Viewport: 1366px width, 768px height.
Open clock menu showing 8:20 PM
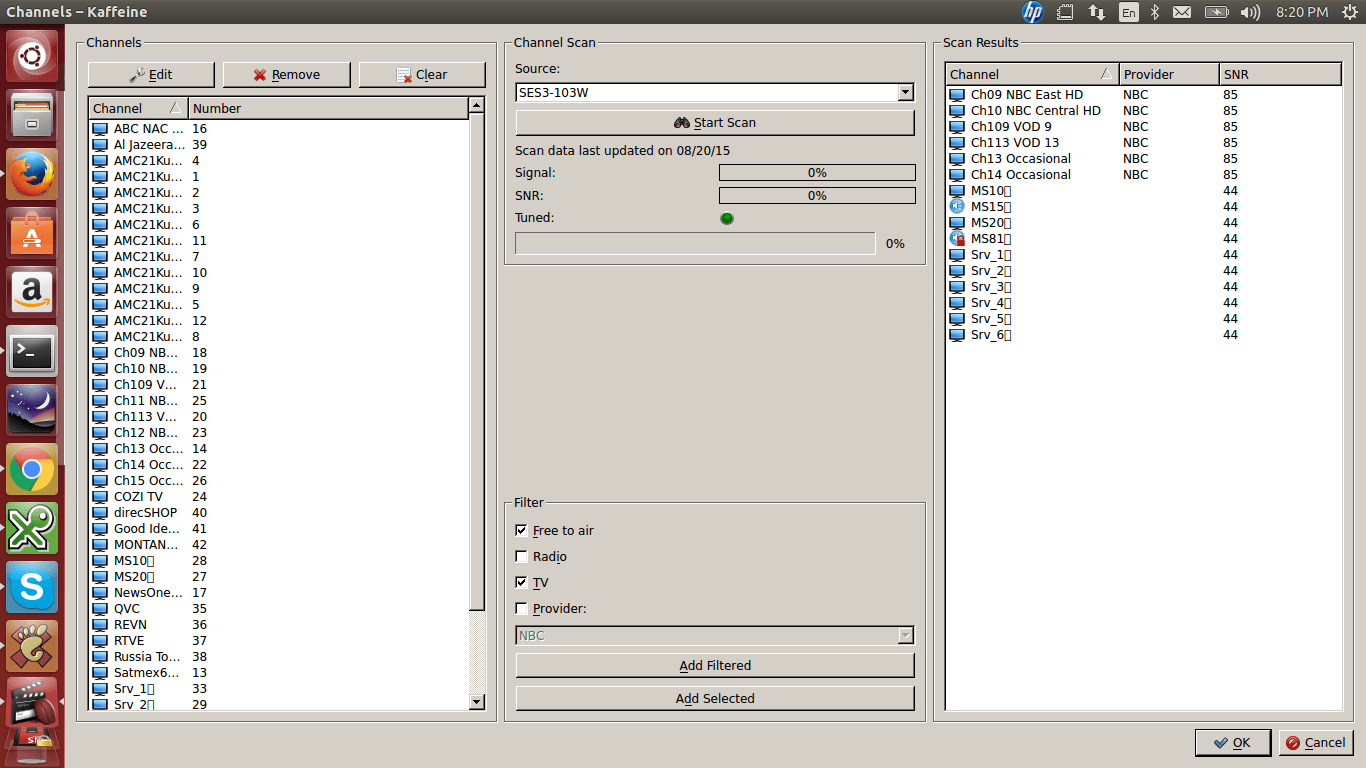pos(1302,12)
